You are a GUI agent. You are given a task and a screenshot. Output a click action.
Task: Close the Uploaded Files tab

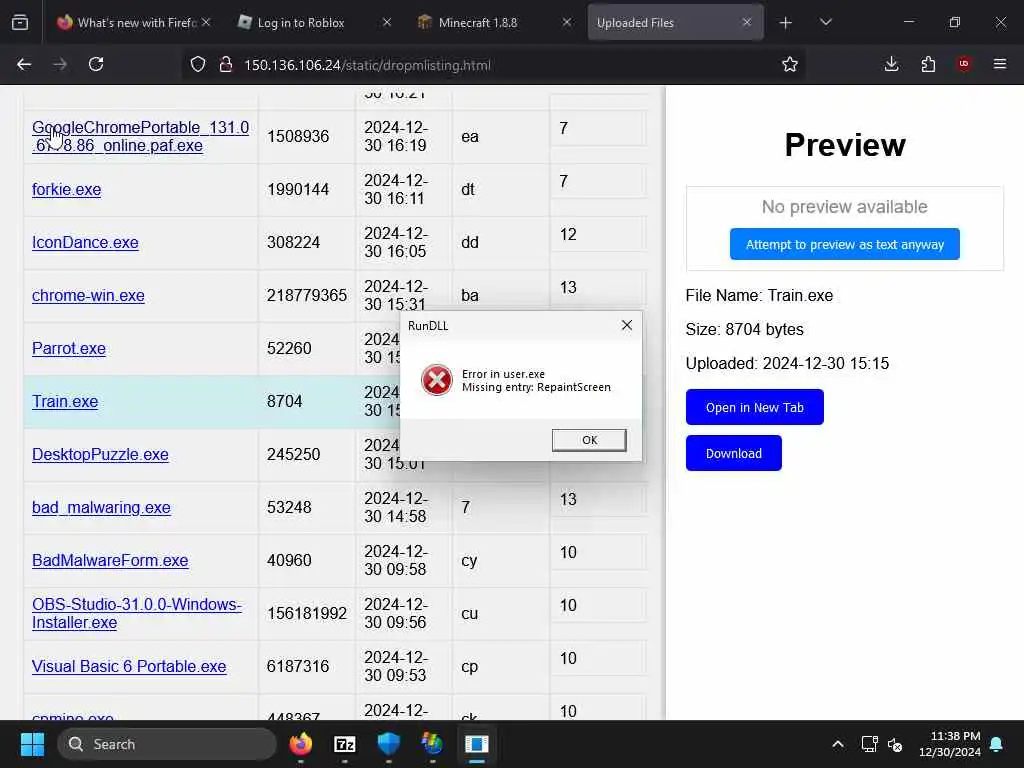click(746, 22)
